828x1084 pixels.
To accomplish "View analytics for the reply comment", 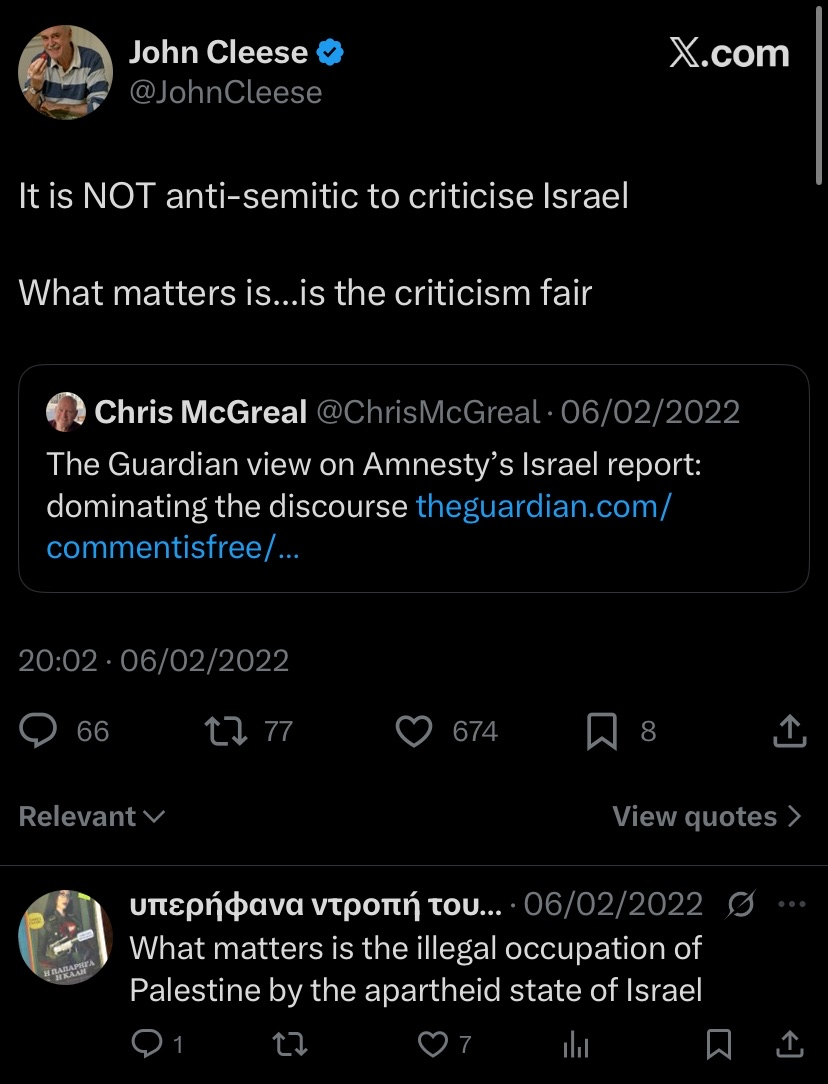I will click(x=575, y=1045).
